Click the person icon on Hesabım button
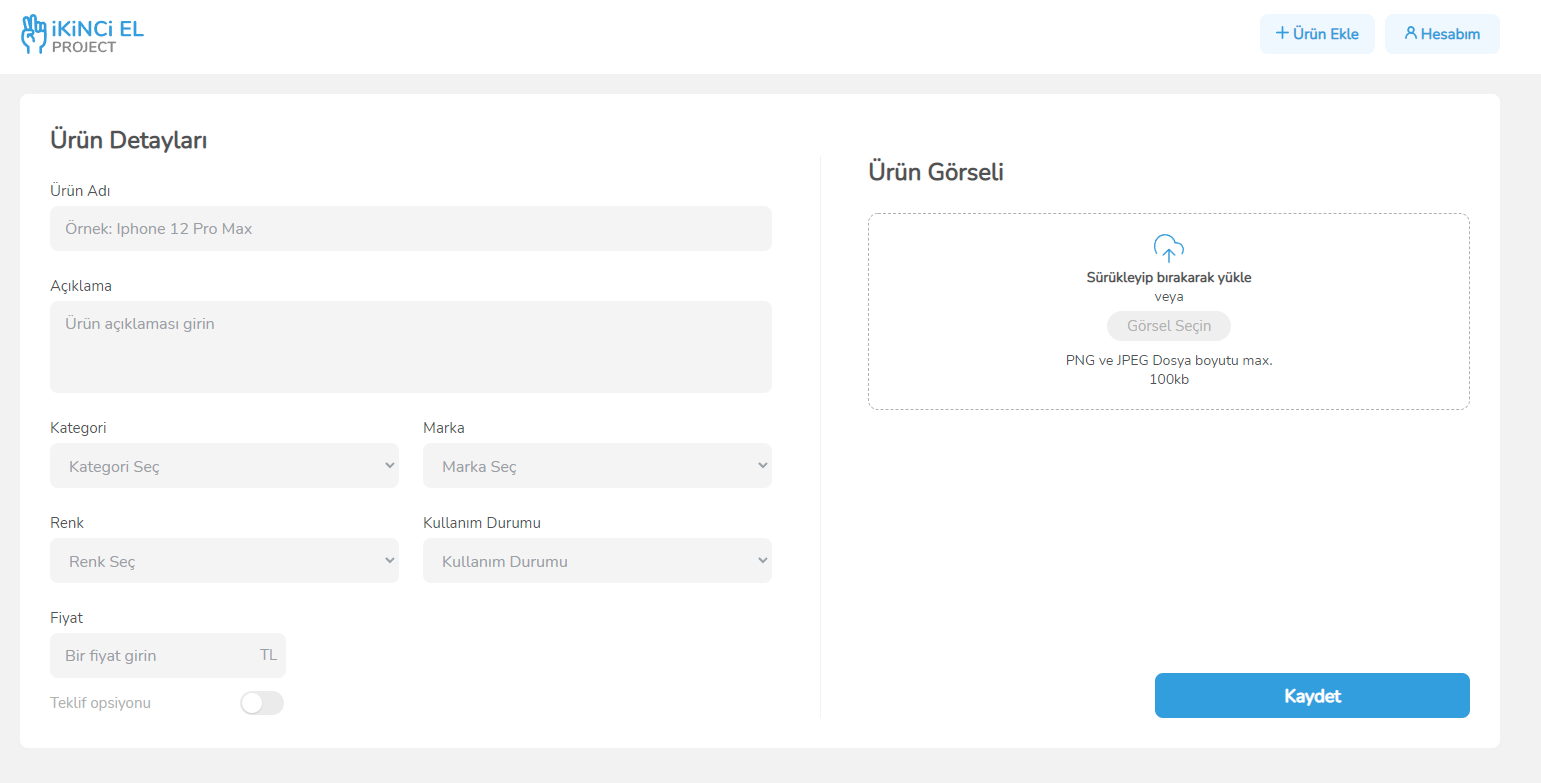The height and width of the screenshot is (783, 1541). [1411, 33]
